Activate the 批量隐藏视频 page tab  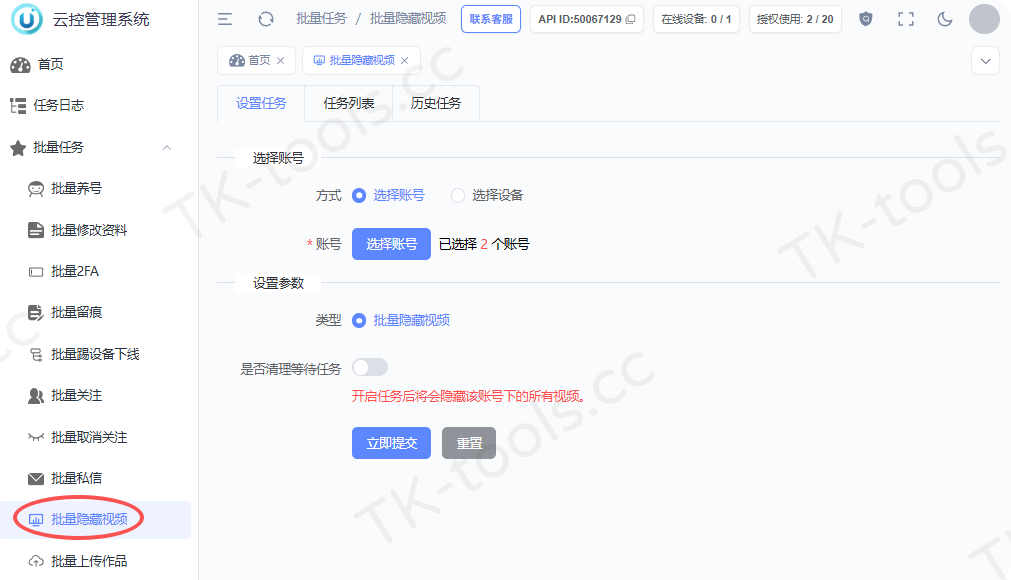point(361,61)
